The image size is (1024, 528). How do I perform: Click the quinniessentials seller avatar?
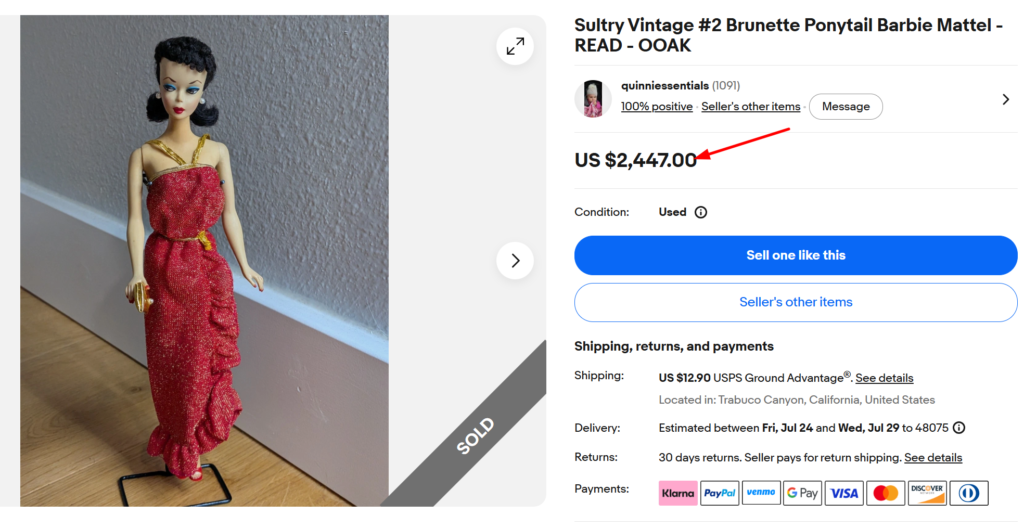(593, 99)
